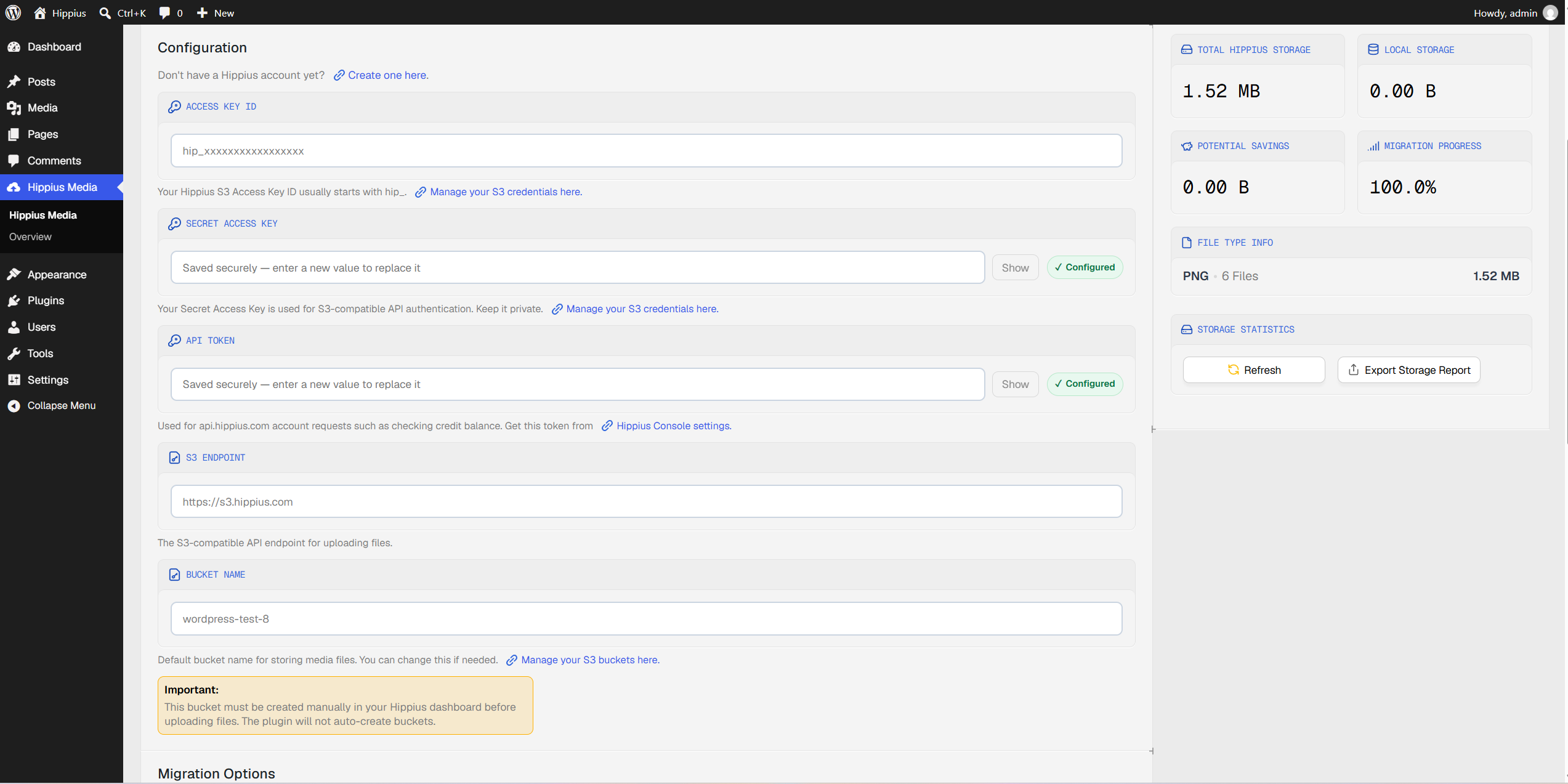The width and height of the screenshot is (1568, 784).
Task: Click the admin avatar icon
Action: point(1550,13)
